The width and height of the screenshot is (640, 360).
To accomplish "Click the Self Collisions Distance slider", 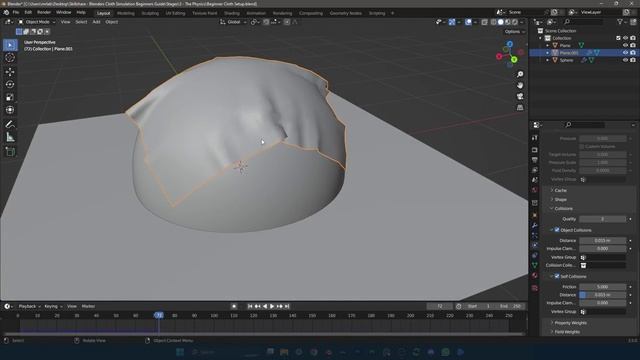I will click(602, 295).
